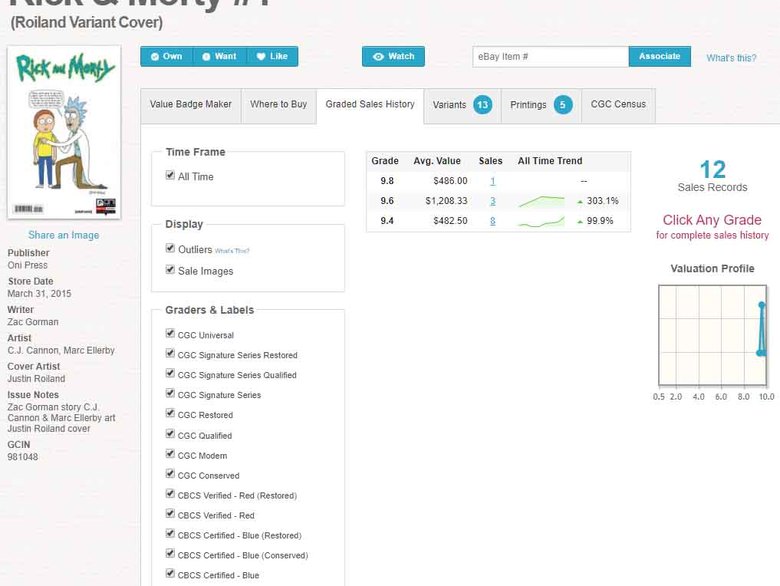Switch to the Where to Buy tab
The image size is (780, 586).
click(x=279, y=104)
